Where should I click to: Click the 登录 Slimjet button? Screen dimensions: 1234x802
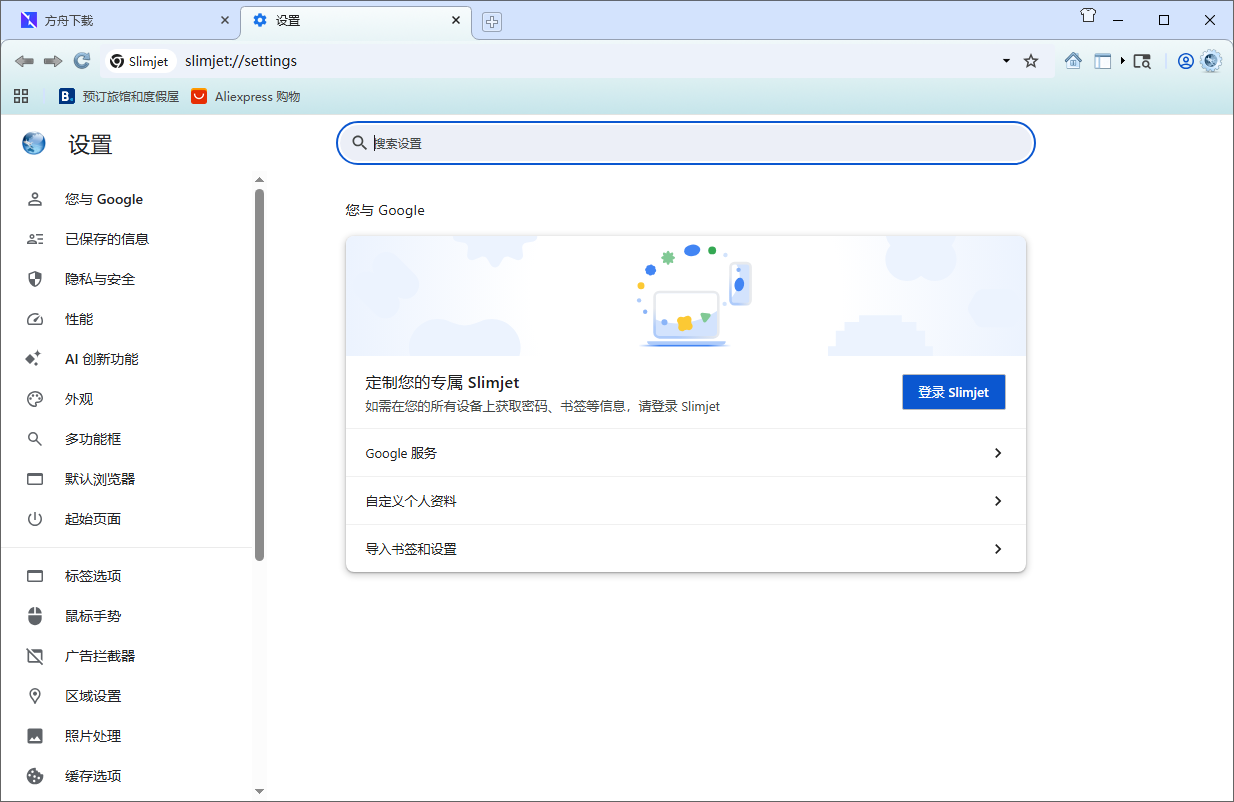[953, 392]
